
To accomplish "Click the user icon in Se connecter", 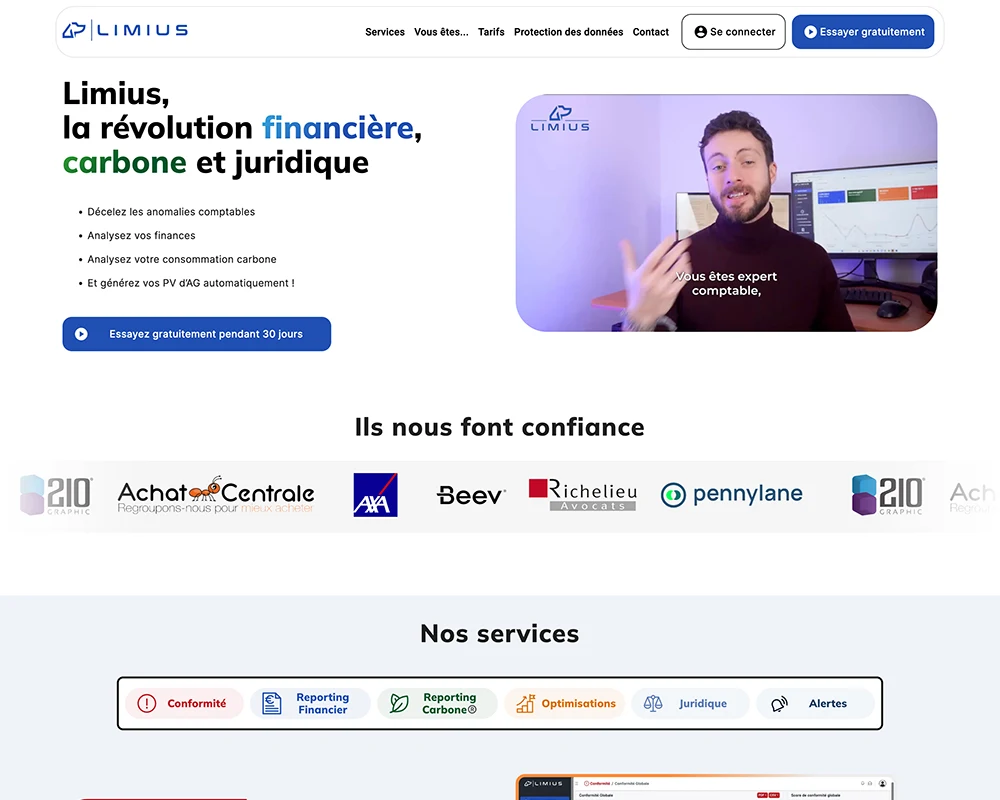I will pos(700,32).
